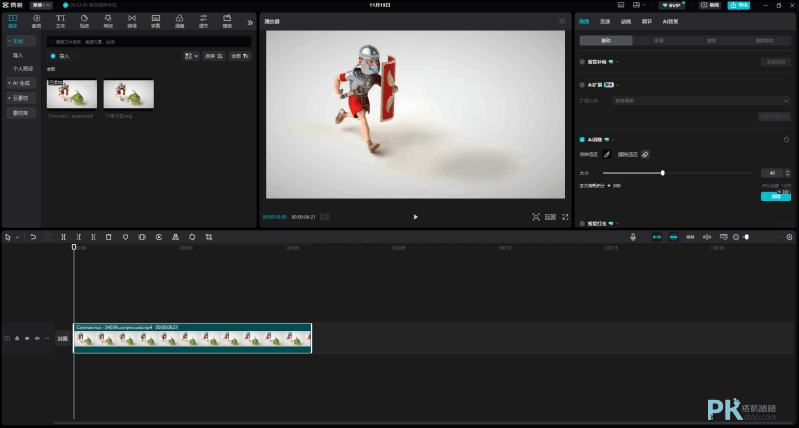Open the Text (TI) tool panel
Viewport: 799px width, 428px height.
coord(60,21)
